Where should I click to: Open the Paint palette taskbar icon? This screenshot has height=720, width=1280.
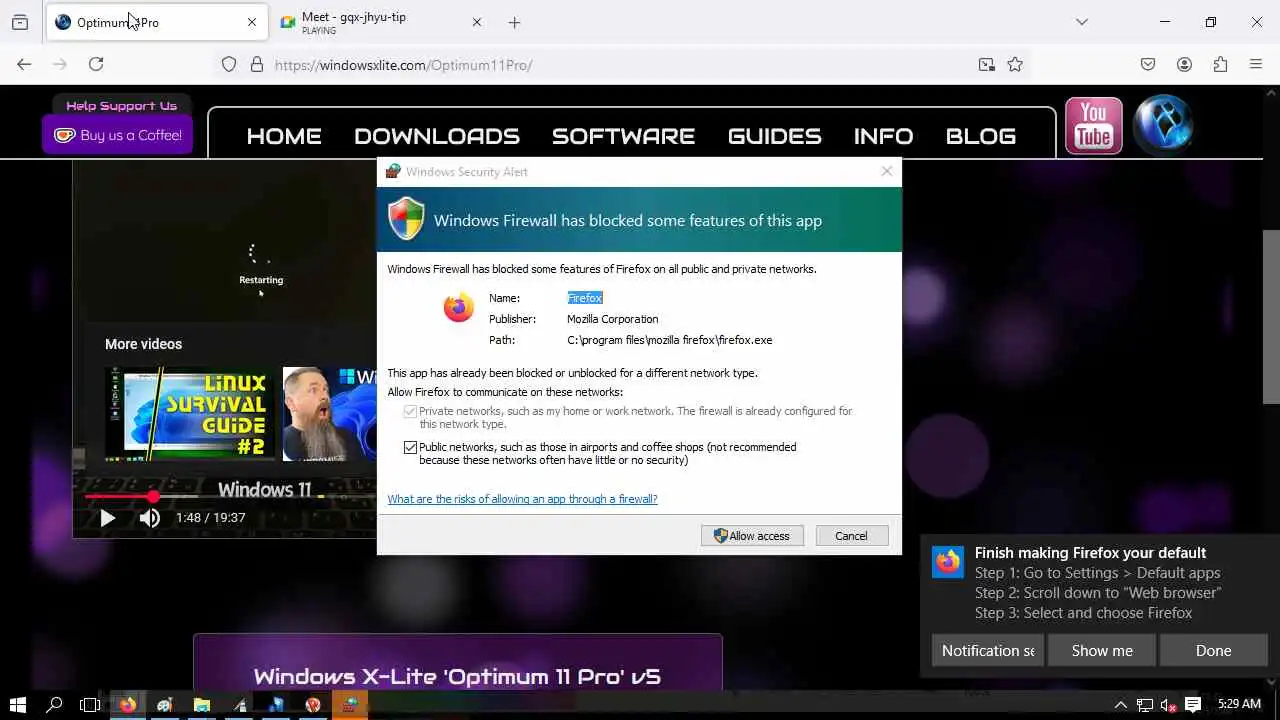tap(165, 705)
